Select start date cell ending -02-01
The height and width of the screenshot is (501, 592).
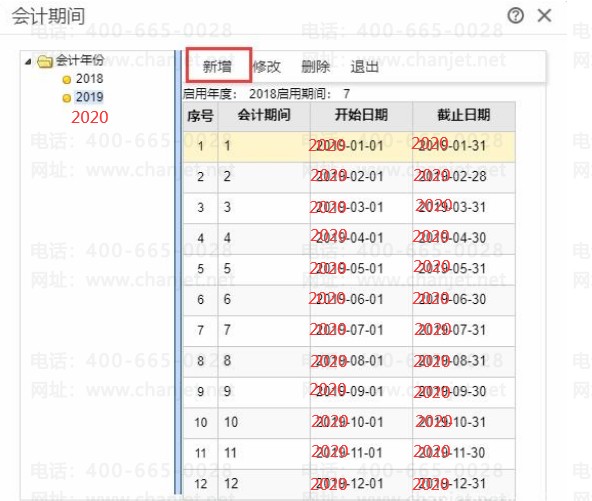pos(361,177)
